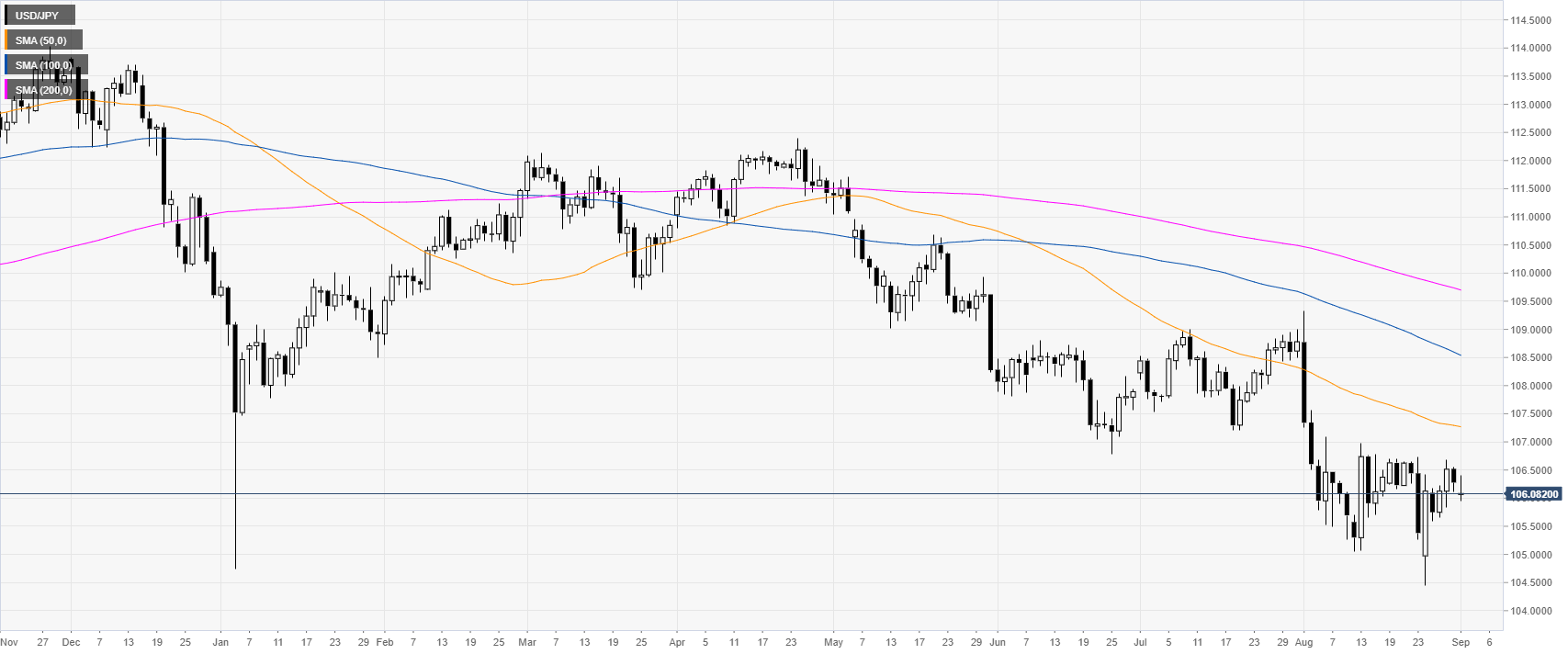Click the Jun label on time axis

(x=998, y=642)
